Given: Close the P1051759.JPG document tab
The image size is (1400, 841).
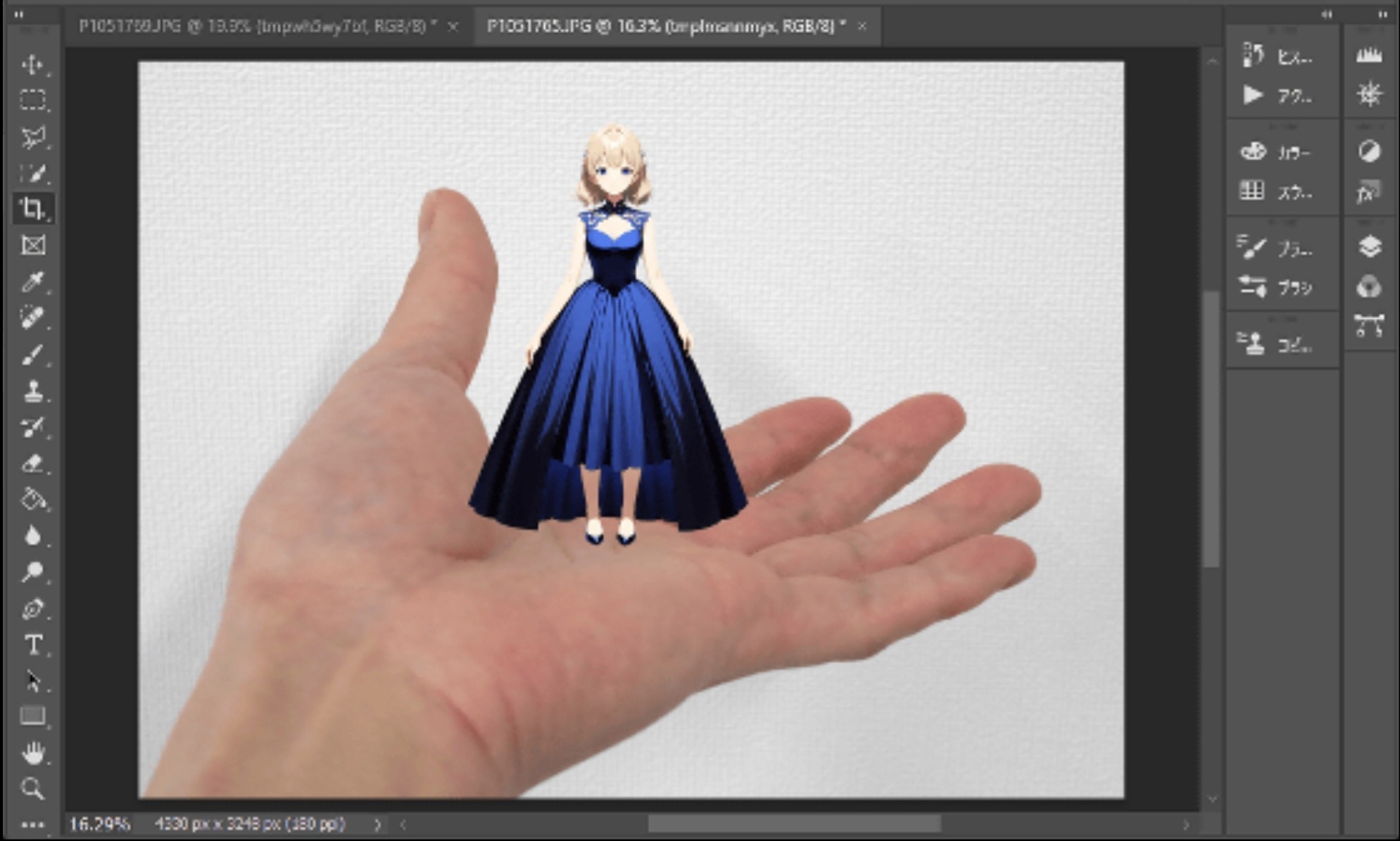Looking at the screenshot, I should [453, 27].
